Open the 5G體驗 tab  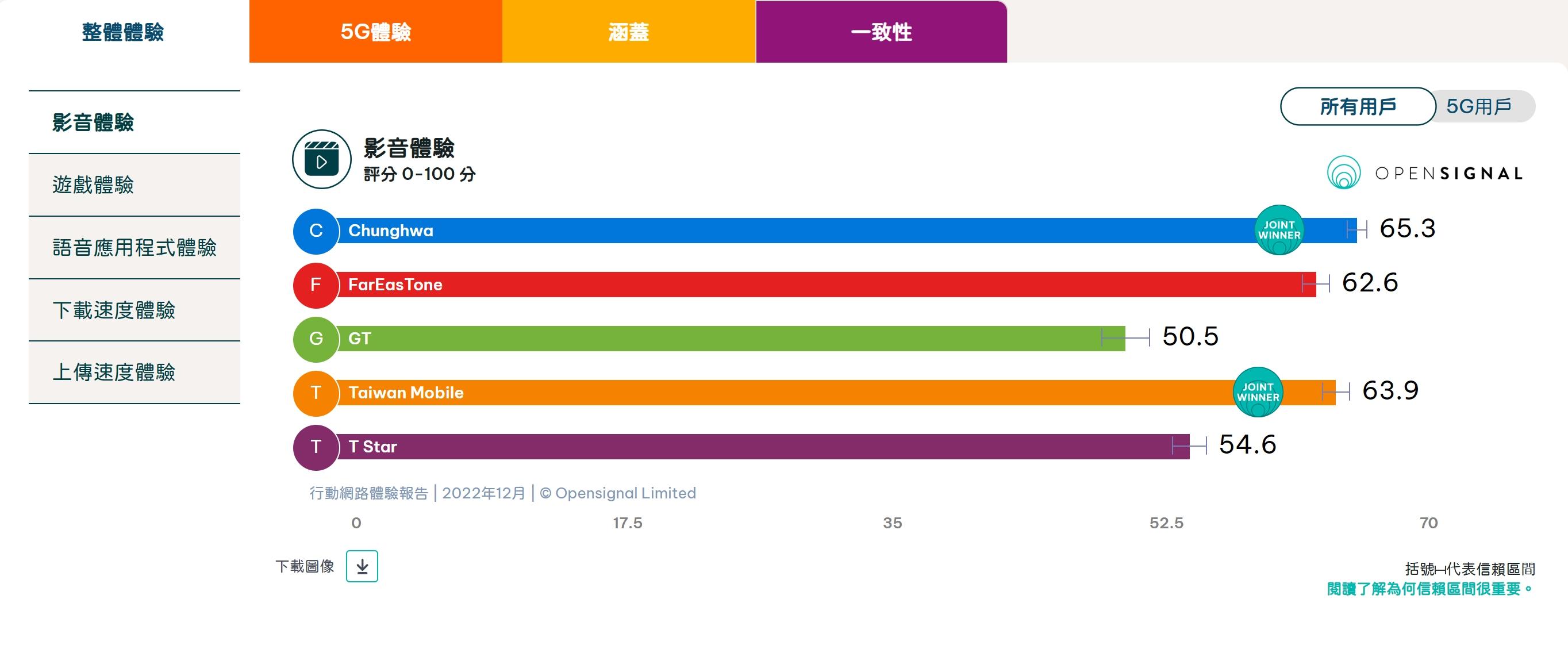coord(375,32)
